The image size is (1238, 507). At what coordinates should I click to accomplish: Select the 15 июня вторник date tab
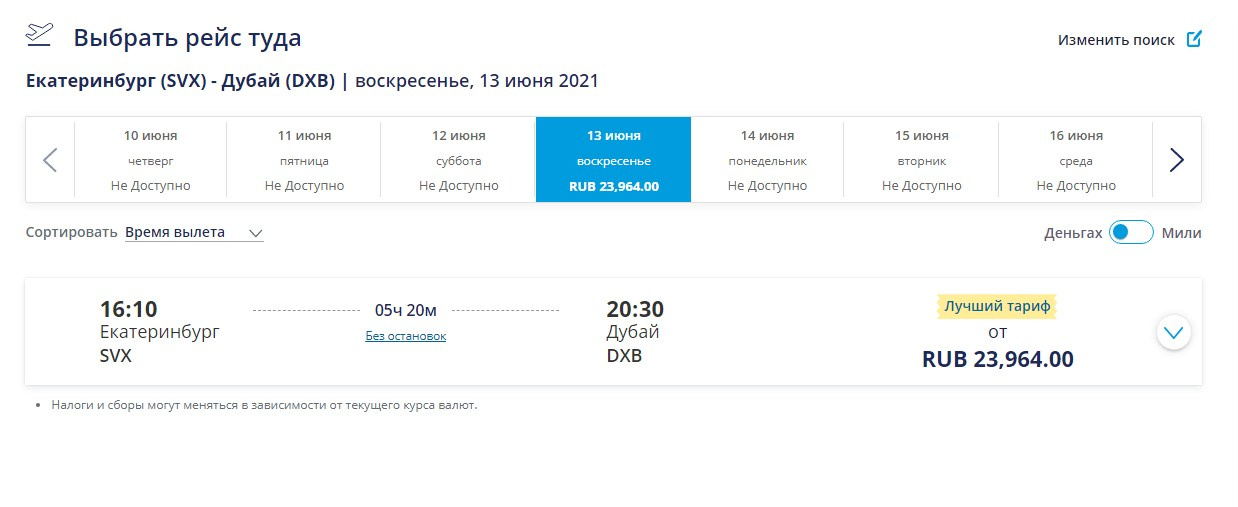(x=921, y=160)
